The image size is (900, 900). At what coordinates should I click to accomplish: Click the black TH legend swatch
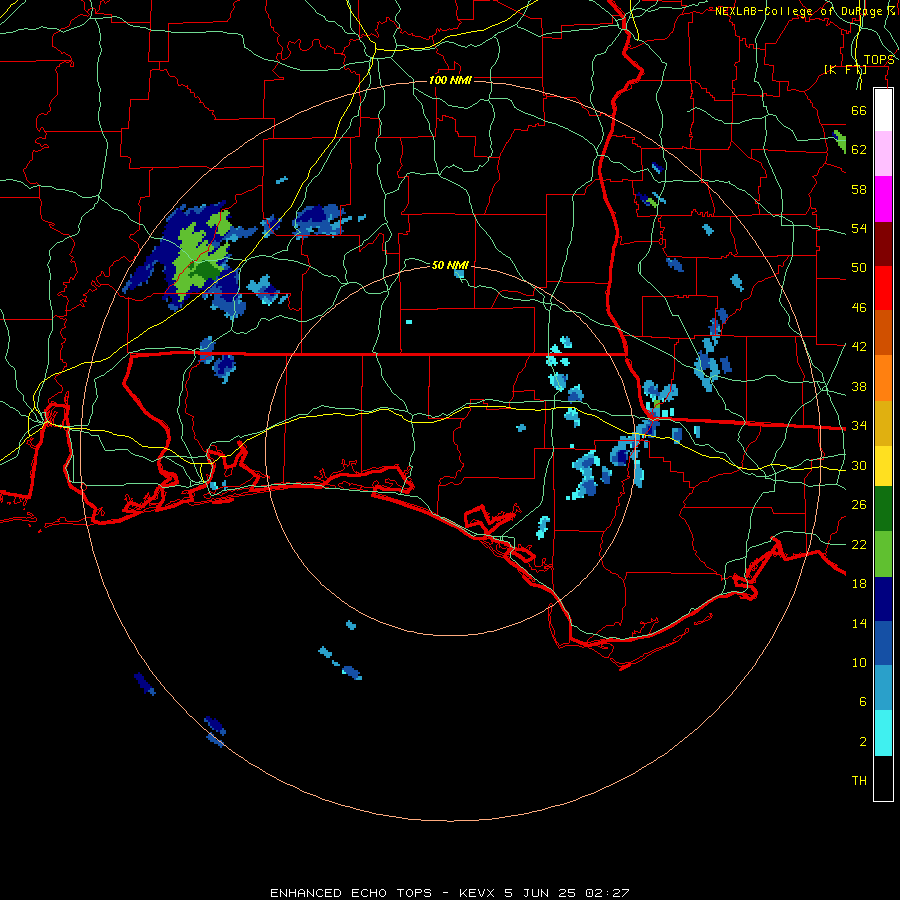(x=883, y=778)
